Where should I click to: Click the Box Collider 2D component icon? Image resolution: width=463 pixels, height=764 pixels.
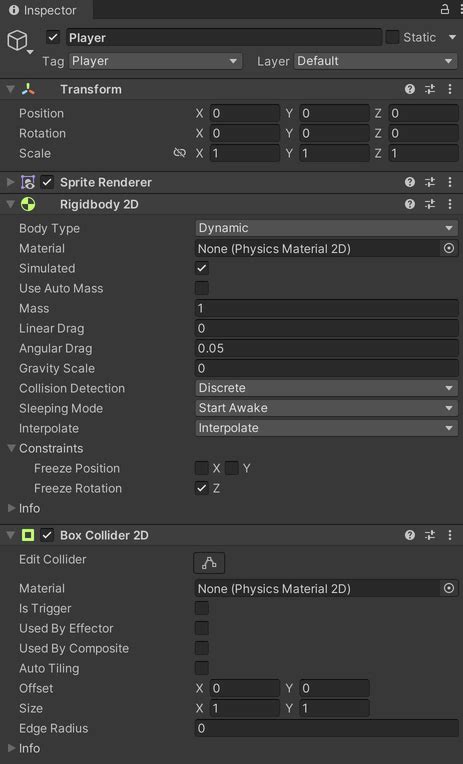[x=28, y=535]
